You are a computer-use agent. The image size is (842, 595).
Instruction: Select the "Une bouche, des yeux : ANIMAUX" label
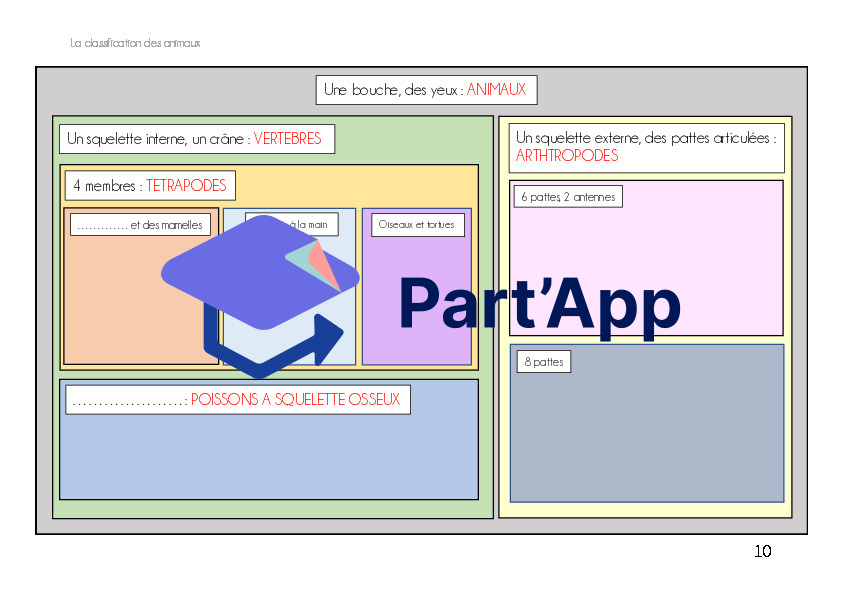[426, 90]
